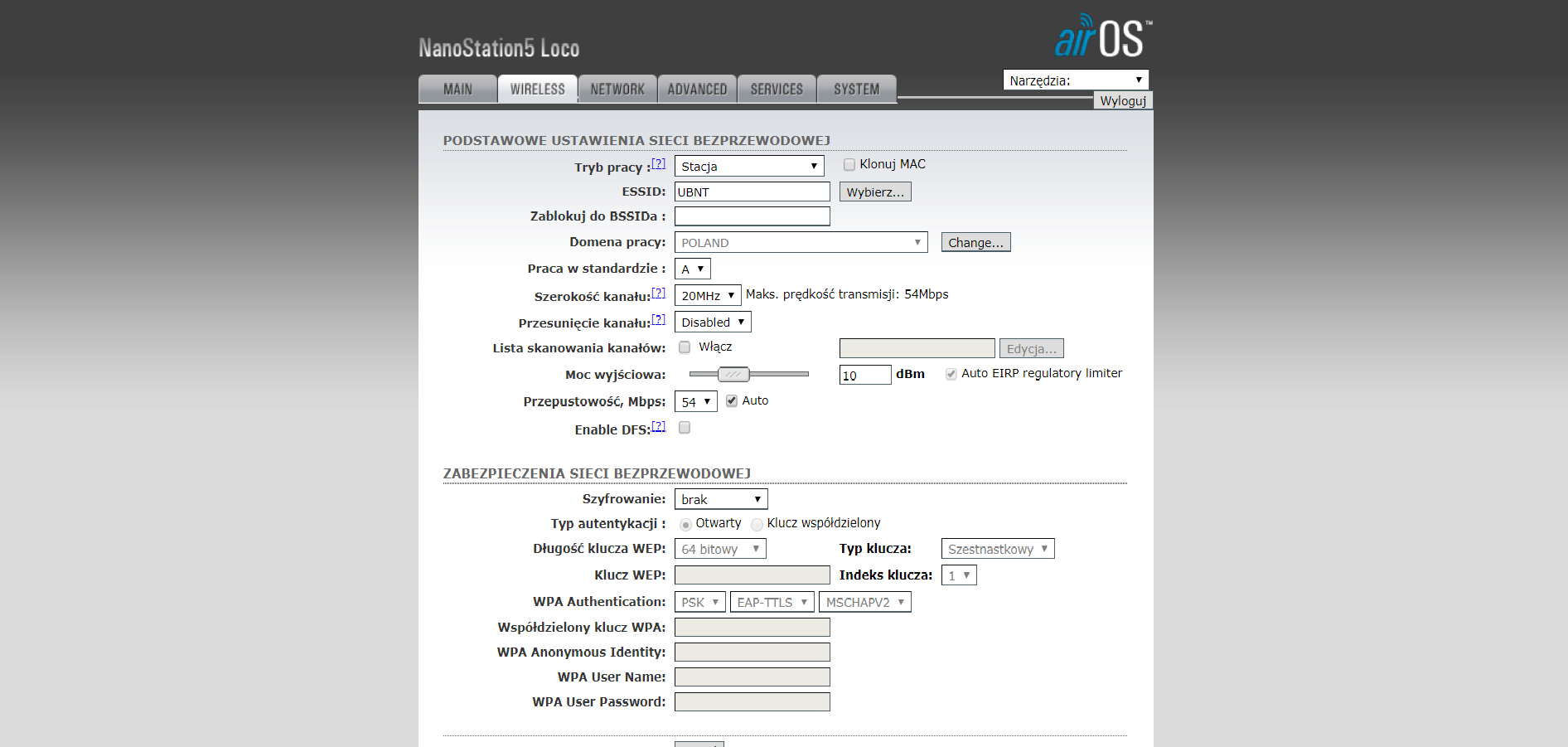The height and width of the screenshot is (747, 1568).
Task: Select the Klucz współdzielony radio button
Action: coord(757,524)
